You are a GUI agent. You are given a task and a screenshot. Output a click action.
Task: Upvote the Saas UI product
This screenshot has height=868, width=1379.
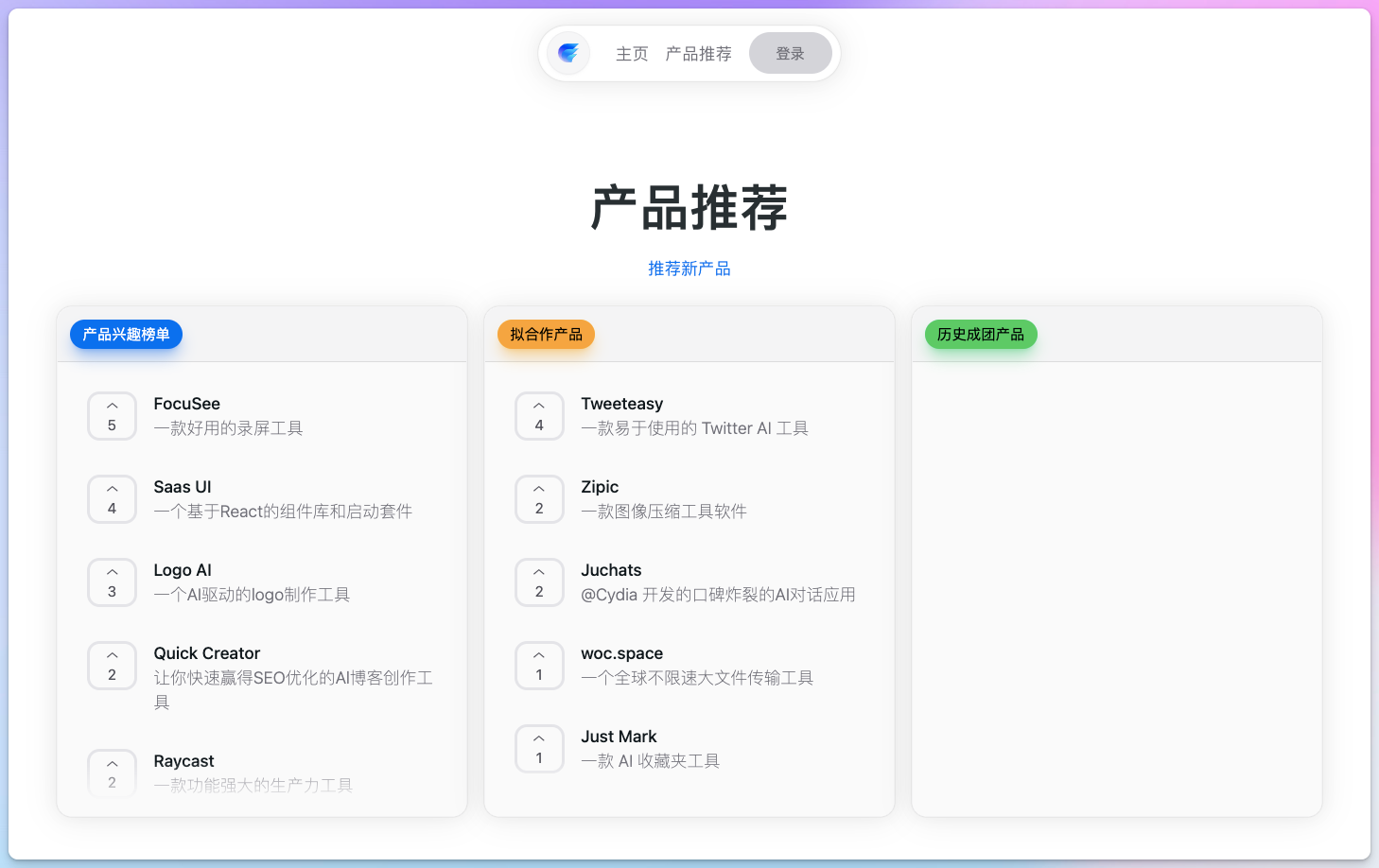(x=112, y=499)
